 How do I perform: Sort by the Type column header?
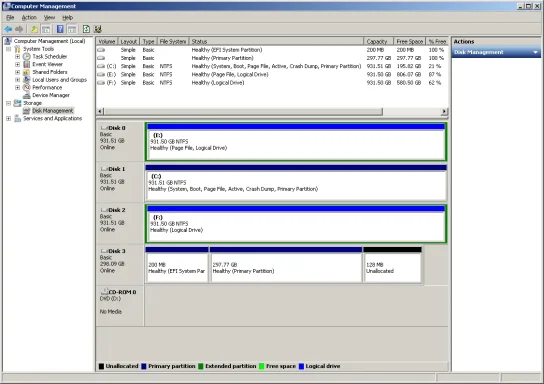coord(148,41)
